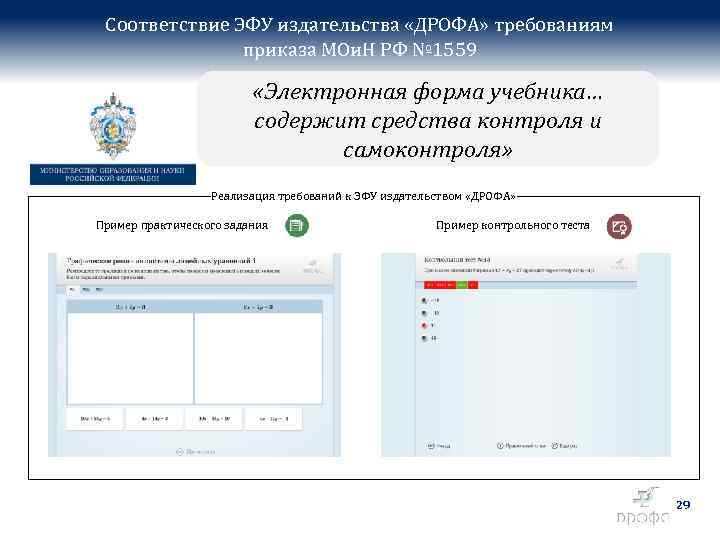Select the first answer radio option in test
The width and height of the screenshot is (720, 540).
424,300
